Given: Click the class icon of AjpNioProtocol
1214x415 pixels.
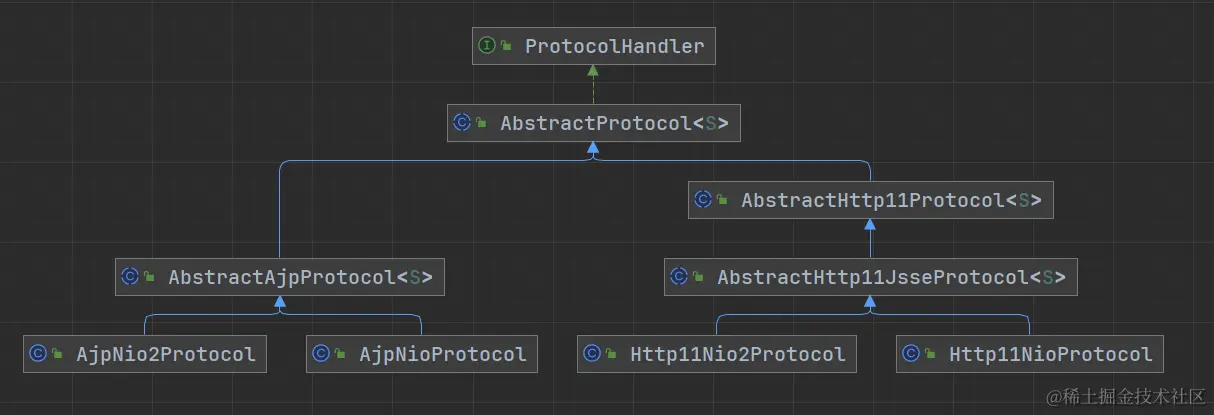Looking at the screenshot, I should (321, 353).
